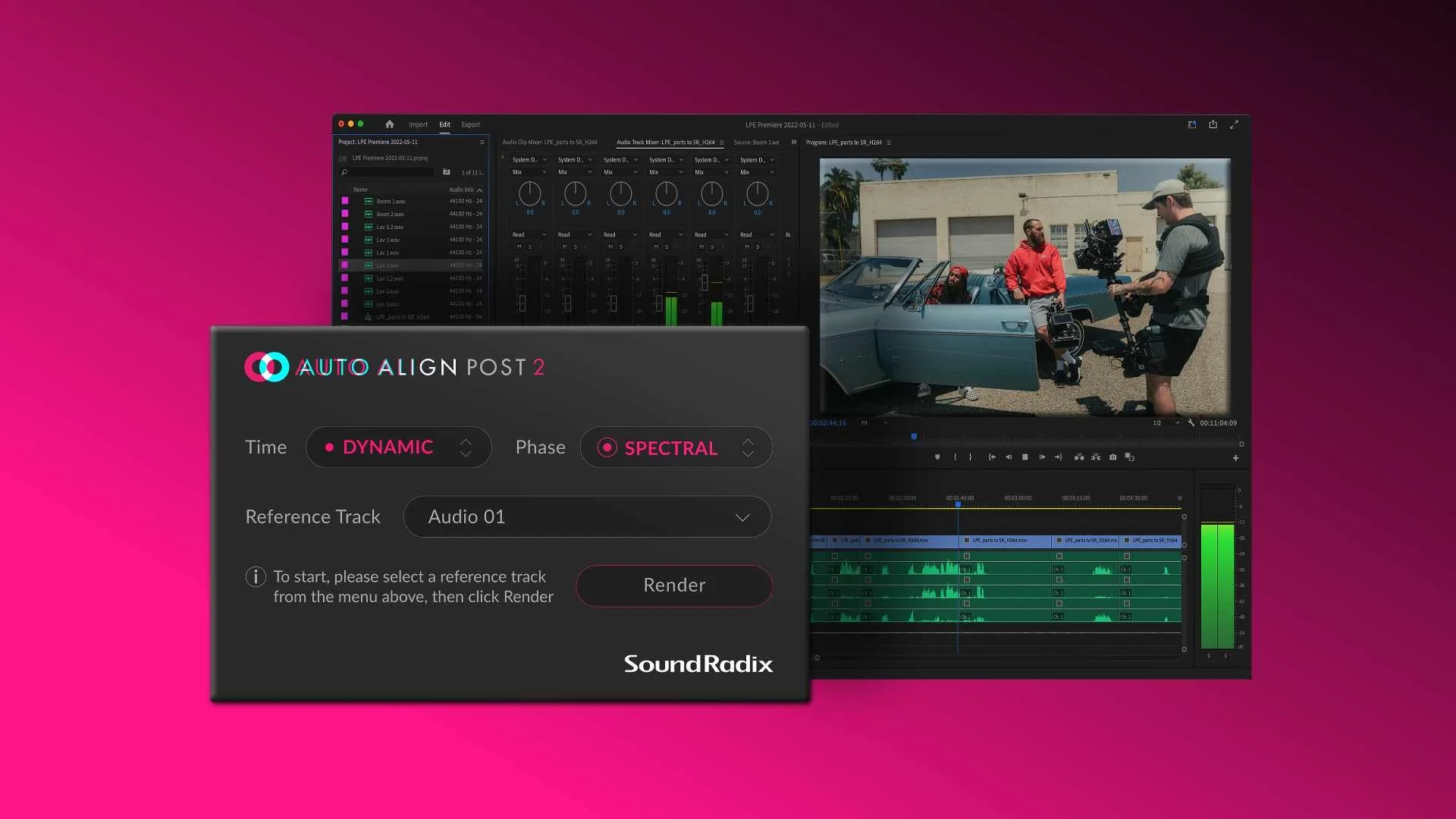Screen dimensions: 1456x819
Task: Click the Play button under the program monitor
Action: (1025, 457)
